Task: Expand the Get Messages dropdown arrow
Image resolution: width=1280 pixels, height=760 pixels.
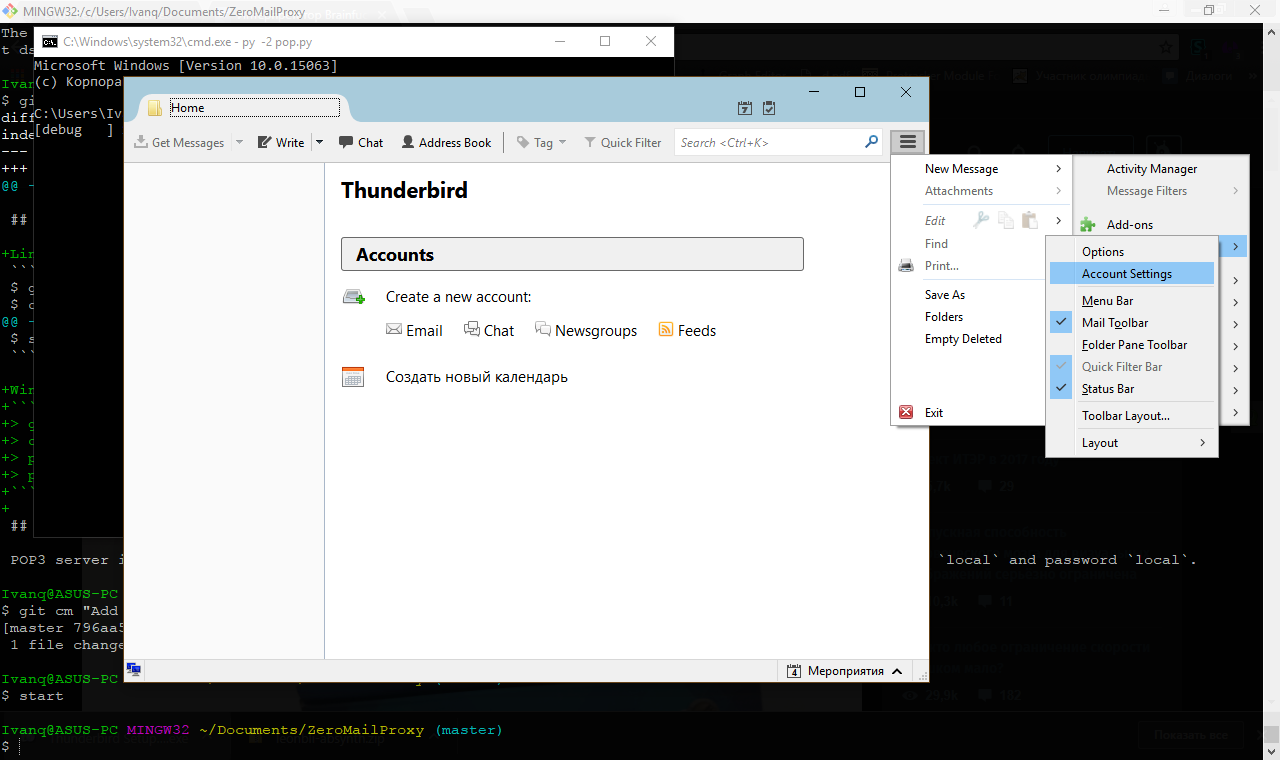Action: point(239,142)
